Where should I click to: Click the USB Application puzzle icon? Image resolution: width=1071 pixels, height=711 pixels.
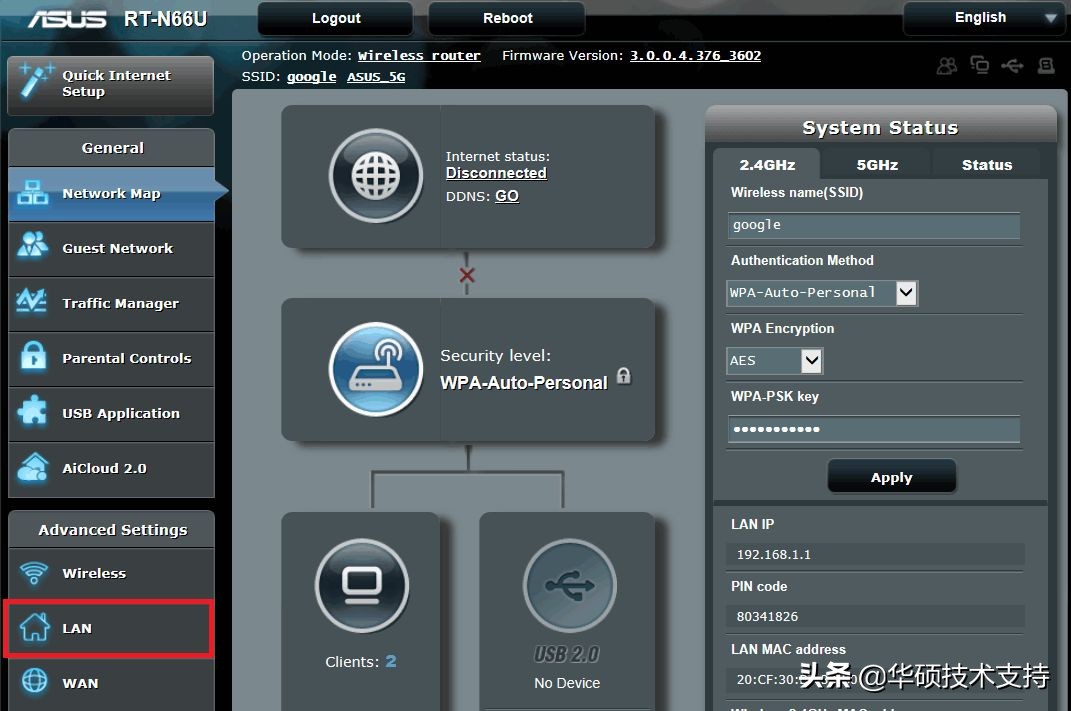pyautogui.click(x=32, y=411)
